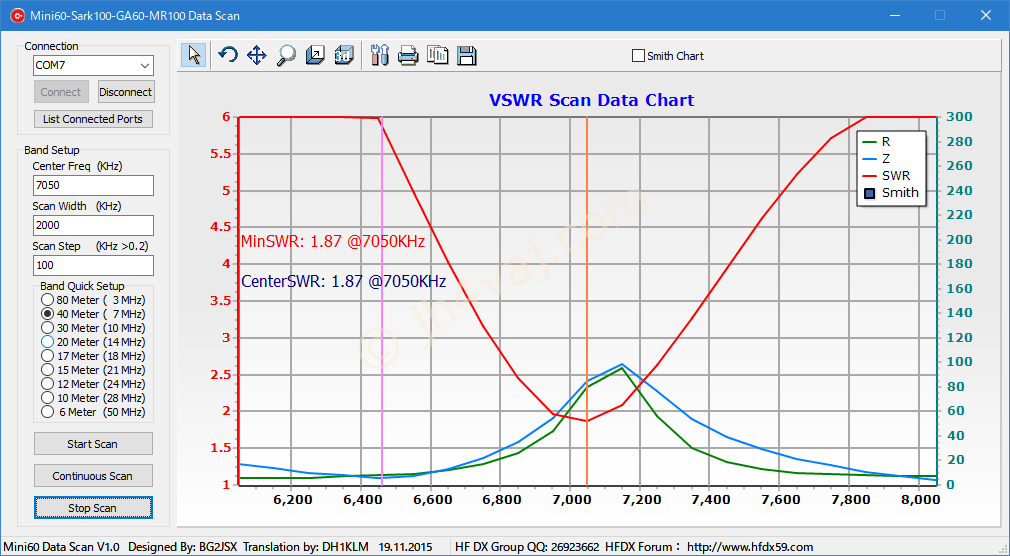Image resolution: width=1010 pixels, height=556 pixels.
Task: Copy the chart using copy icon
Action: pos(438,55)
